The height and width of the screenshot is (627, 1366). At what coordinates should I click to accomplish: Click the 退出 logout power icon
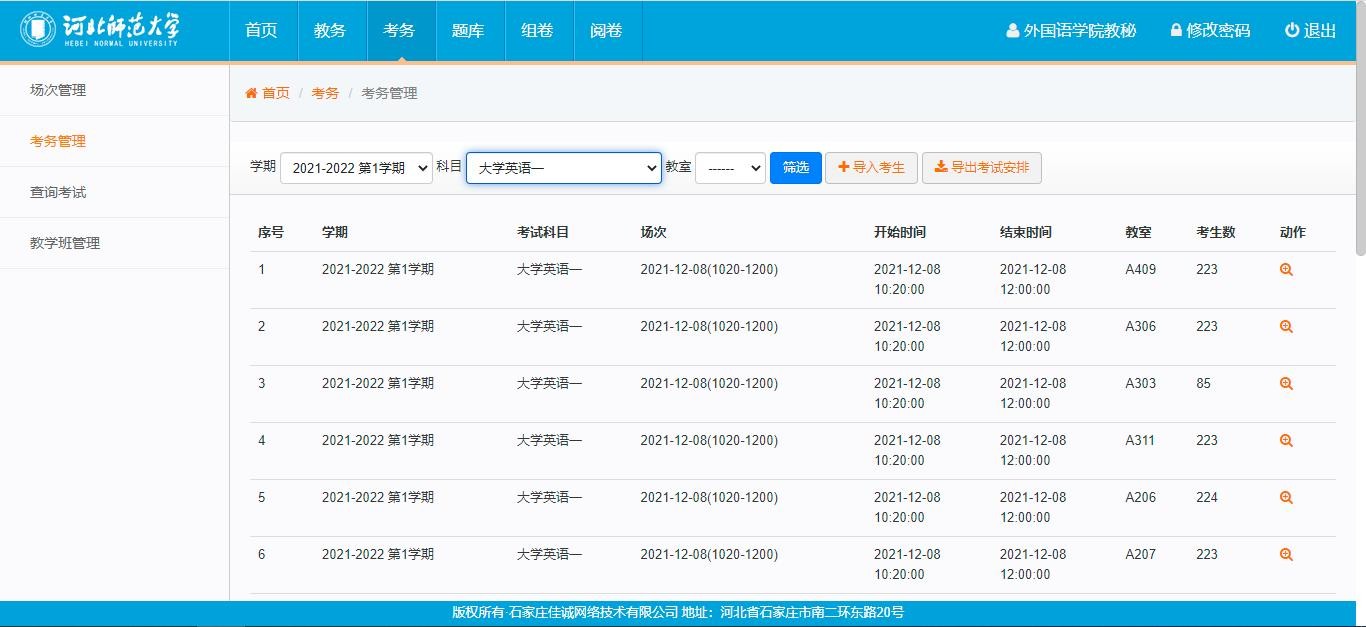pyautogui.click(x=1290, y=30)
